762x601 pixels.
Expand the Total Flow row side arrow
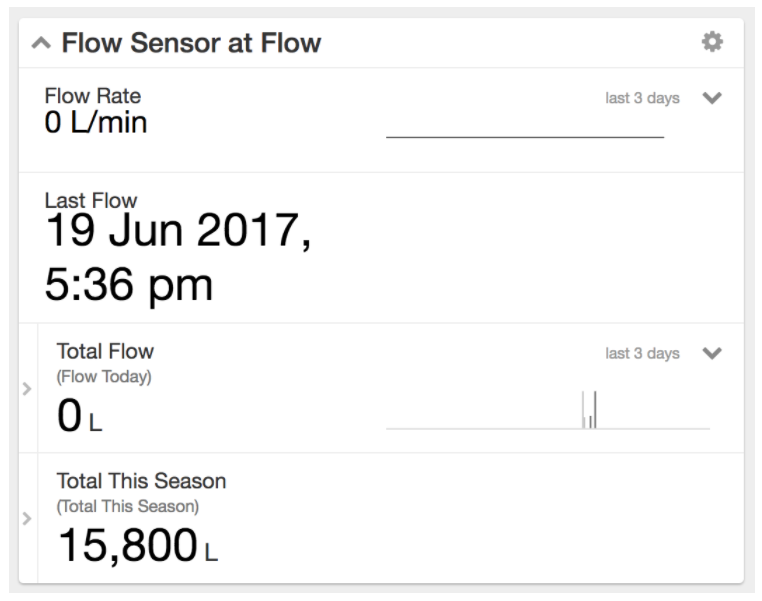[x=27, y=388]
